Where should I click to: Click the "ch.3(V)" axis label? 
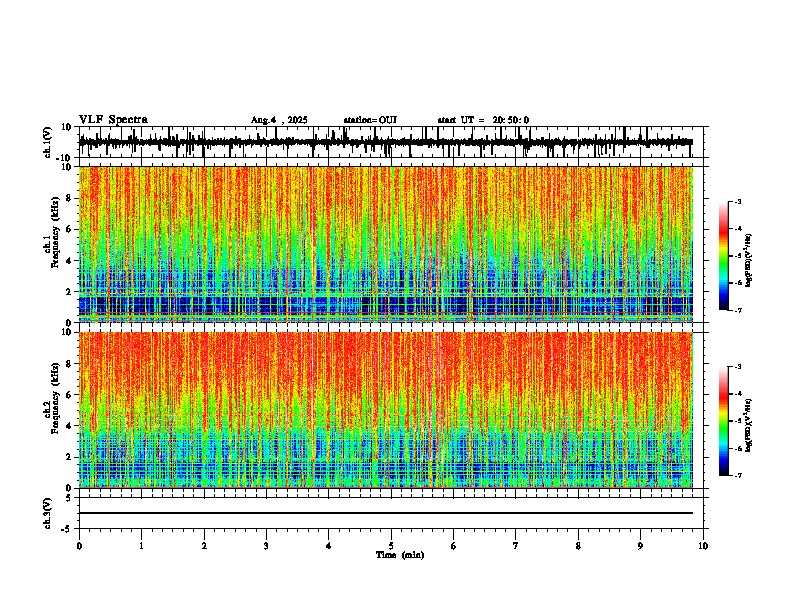coord(48,513)
